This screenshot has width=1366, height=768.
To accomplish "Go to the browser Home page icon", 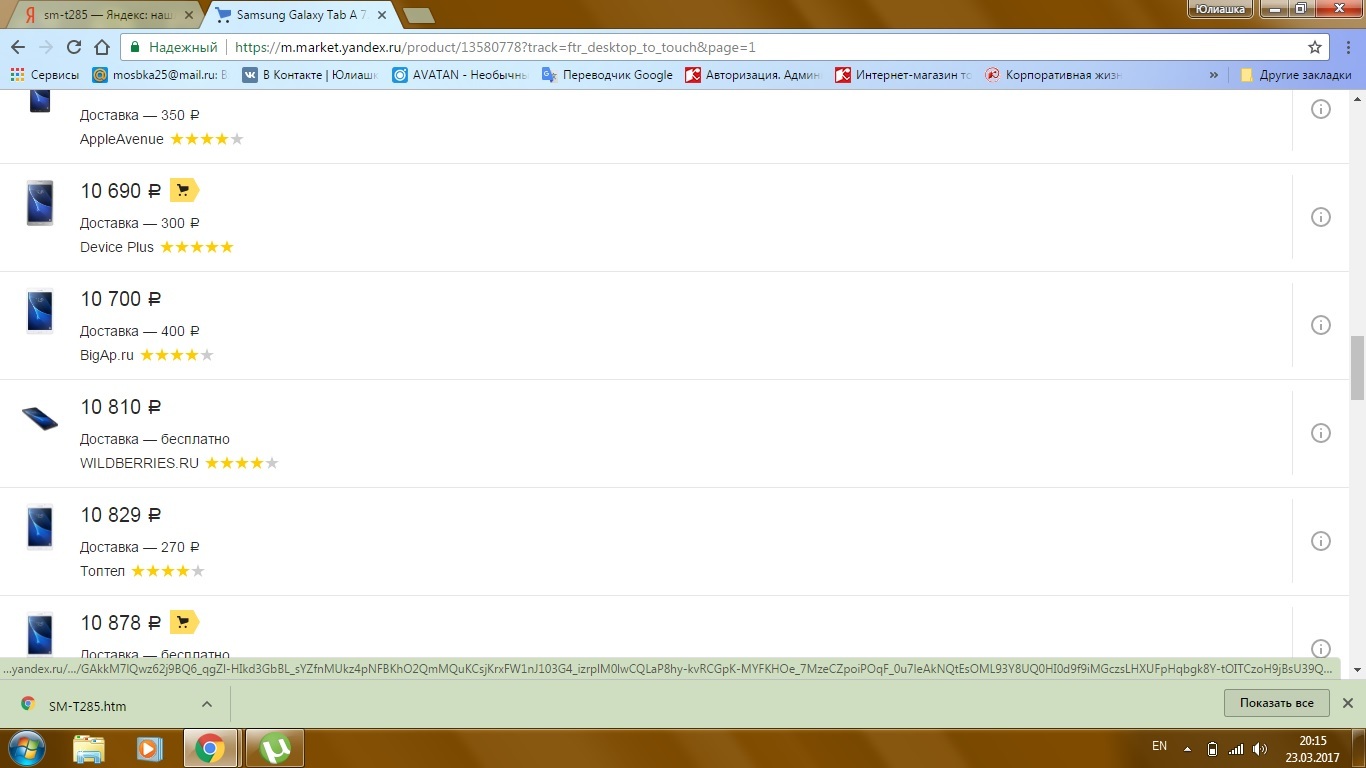I will click(x=101, y=47).
